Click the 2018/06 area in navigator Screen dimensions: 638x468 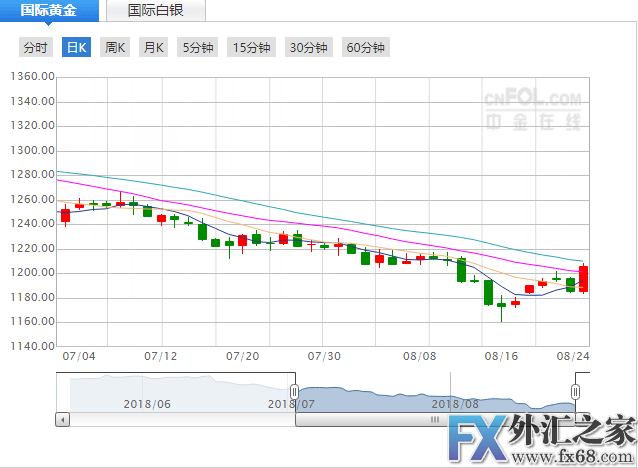pos(147,403)
